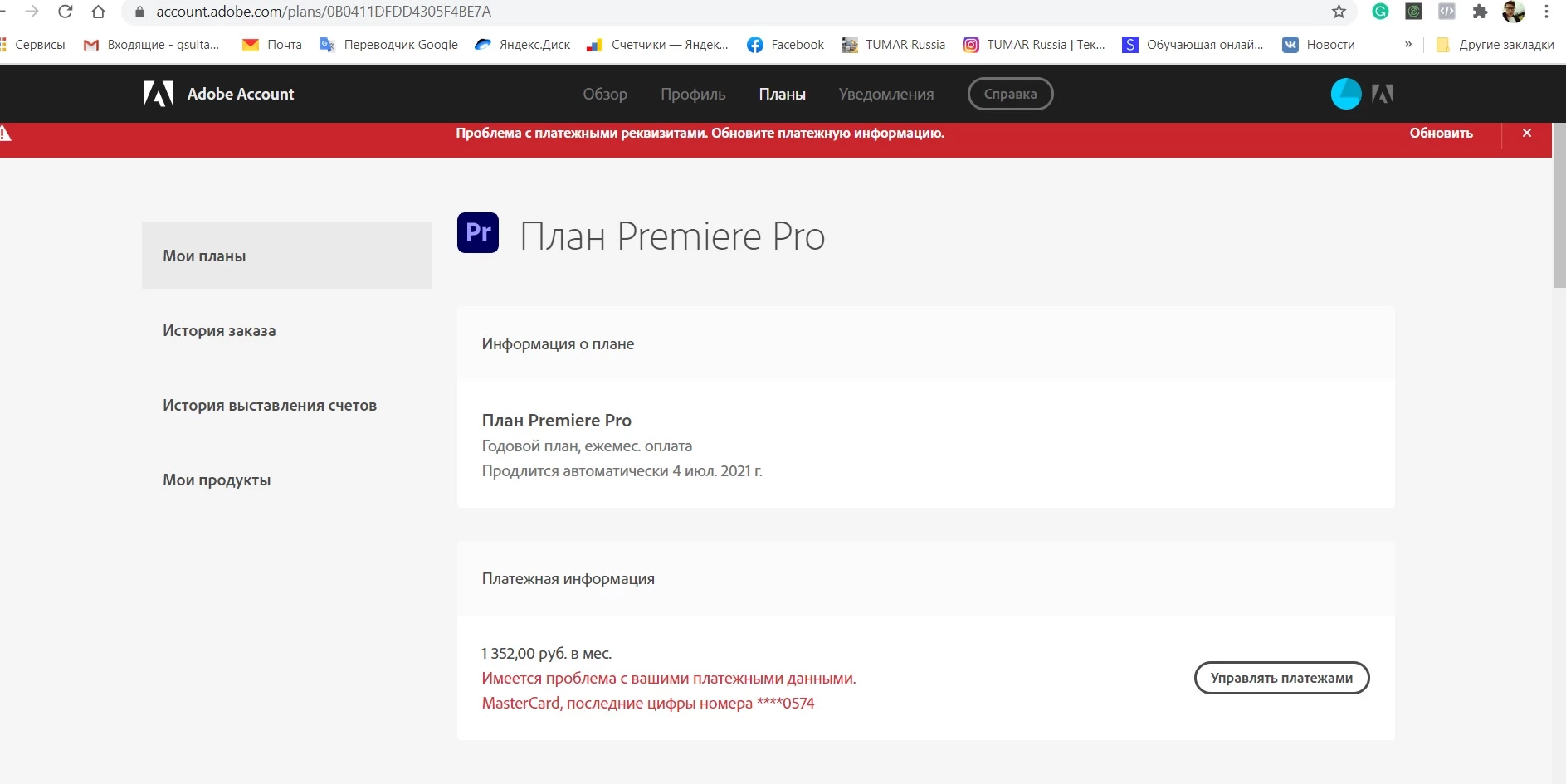Image resolution: width=1566 pixels, height=784 pixels.
Task: Click the warning icon on red banner
Action: tap(5, 133)
